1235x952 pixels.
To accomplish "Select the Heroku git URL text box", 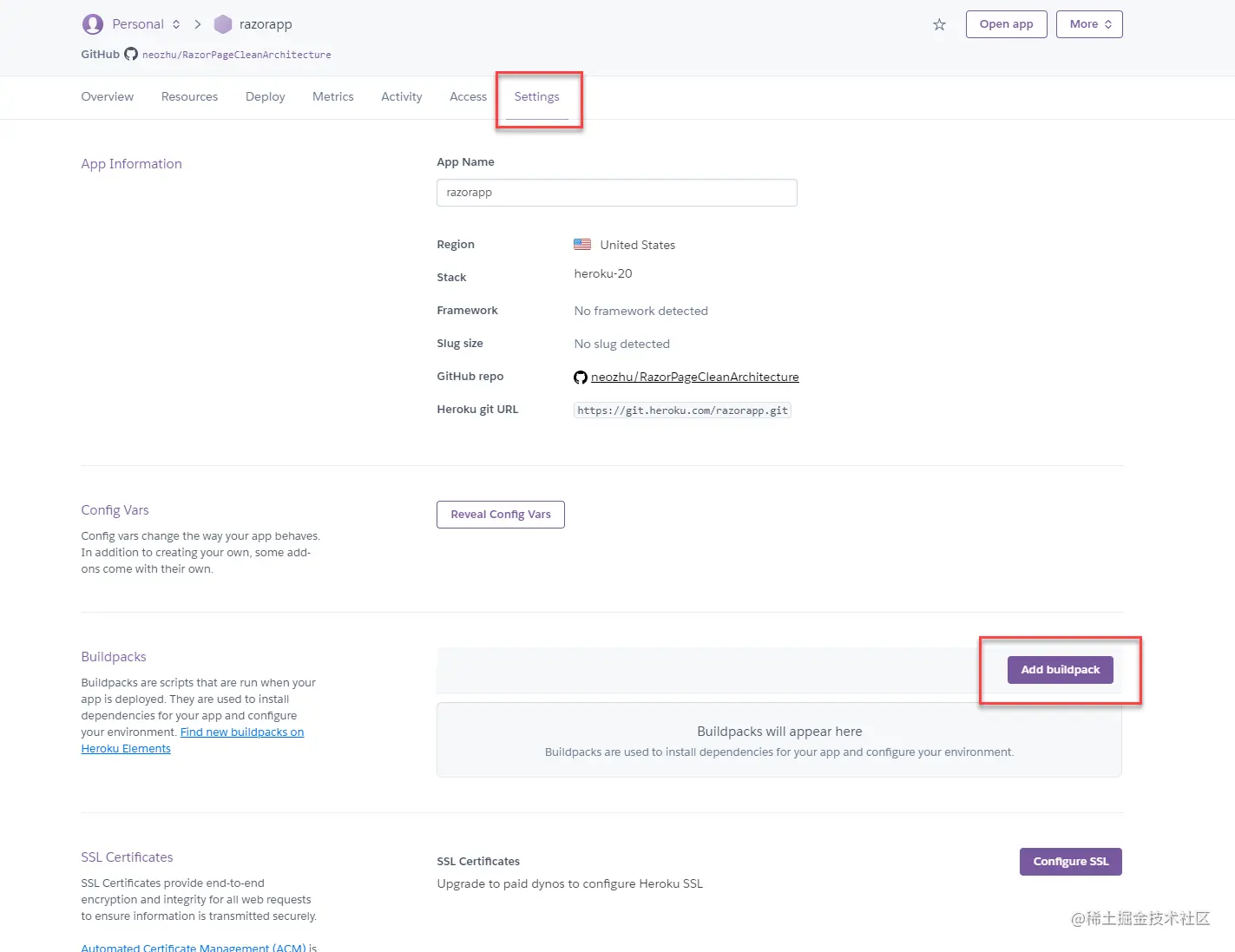I will click(682, 410).
